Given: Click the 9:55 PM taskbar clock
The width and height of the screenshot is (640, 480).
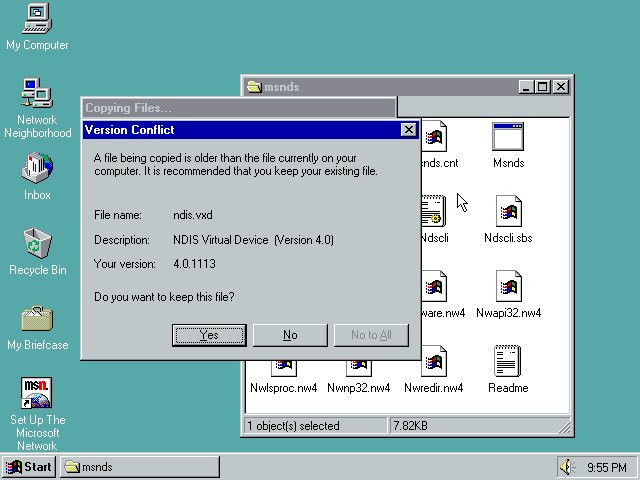Looking at the screenshot, I should [607, 467].
